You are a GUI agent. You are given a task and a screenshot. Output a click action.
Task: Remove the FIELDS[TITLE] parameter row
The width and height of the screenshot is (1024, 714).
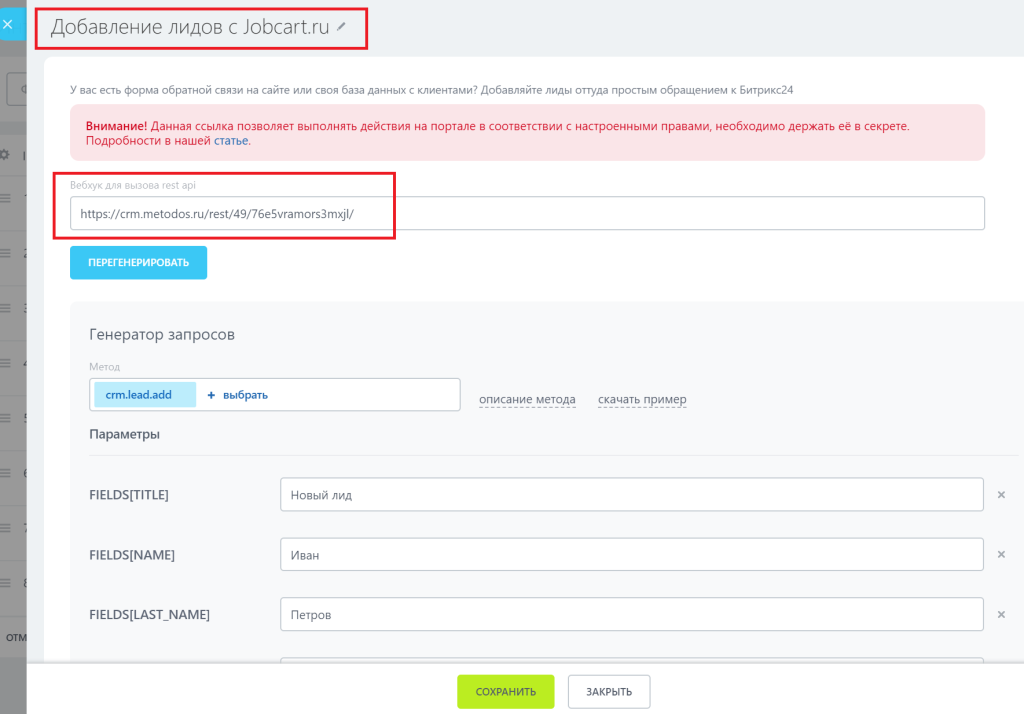(1001, 495)
